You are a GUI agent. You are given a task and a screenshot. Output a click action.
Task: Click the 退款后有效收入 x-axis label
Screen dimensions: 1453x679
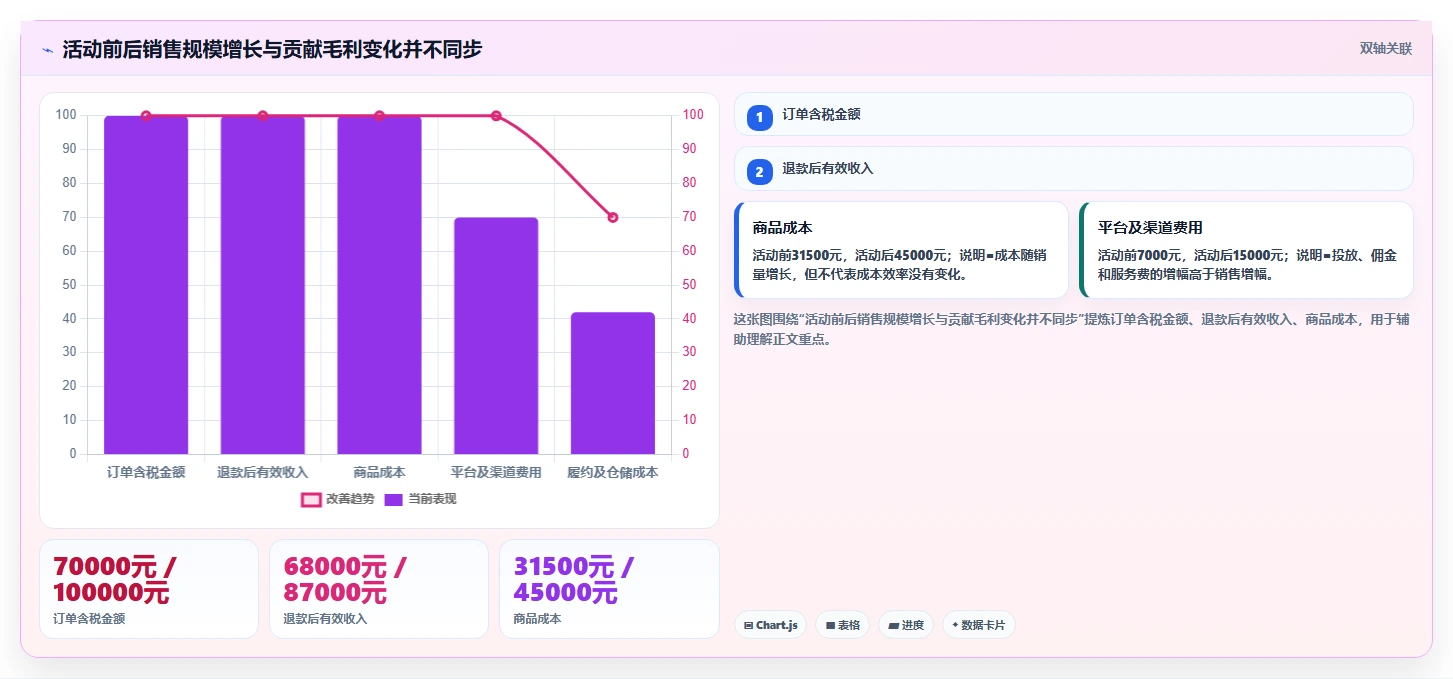(263, 472)
